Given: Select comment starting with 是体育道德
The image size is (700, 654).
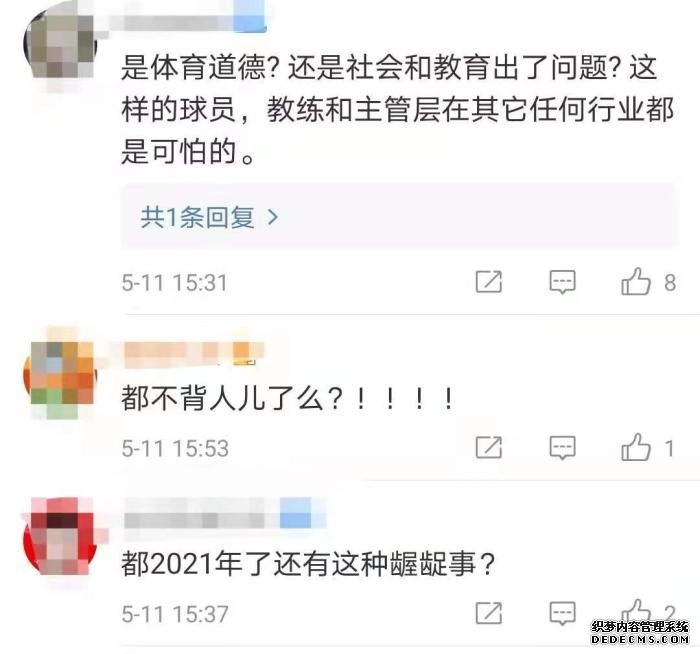Looking at the screenshot, I should (x=397, y=110).
